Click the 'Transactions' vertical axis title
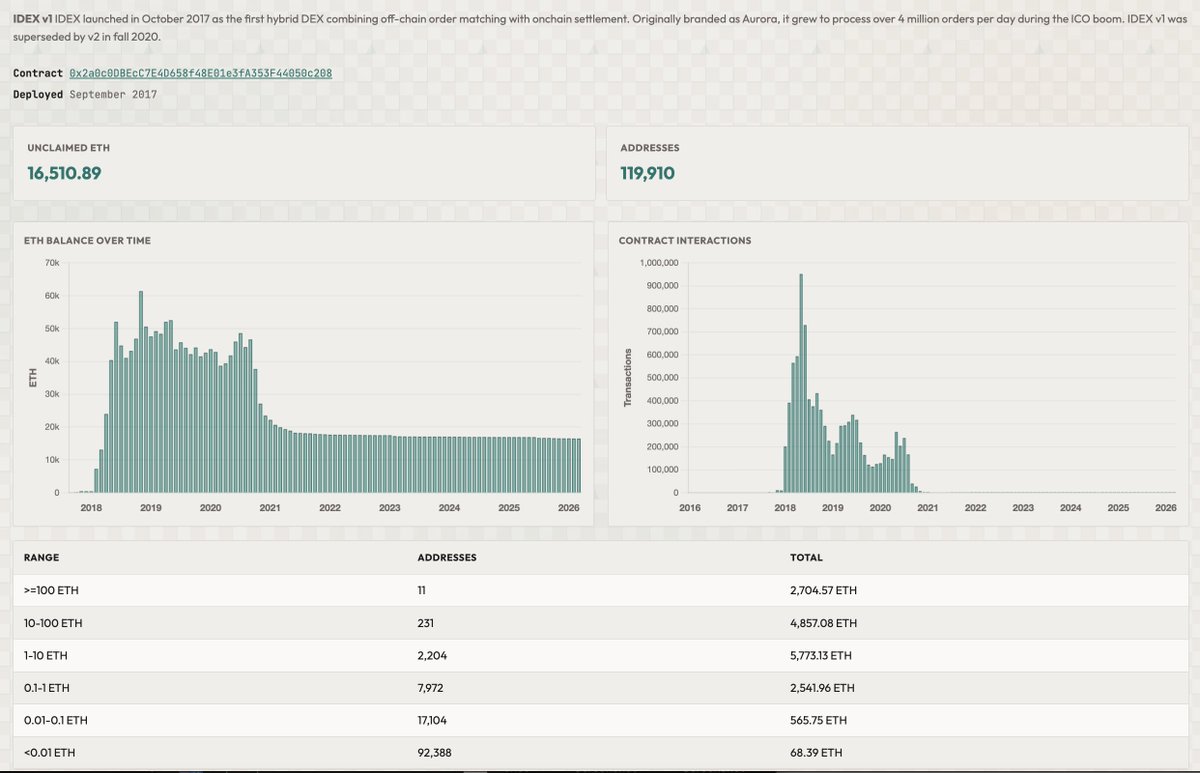The width and height of the screenshot is (1200, 773). point(628,377)
